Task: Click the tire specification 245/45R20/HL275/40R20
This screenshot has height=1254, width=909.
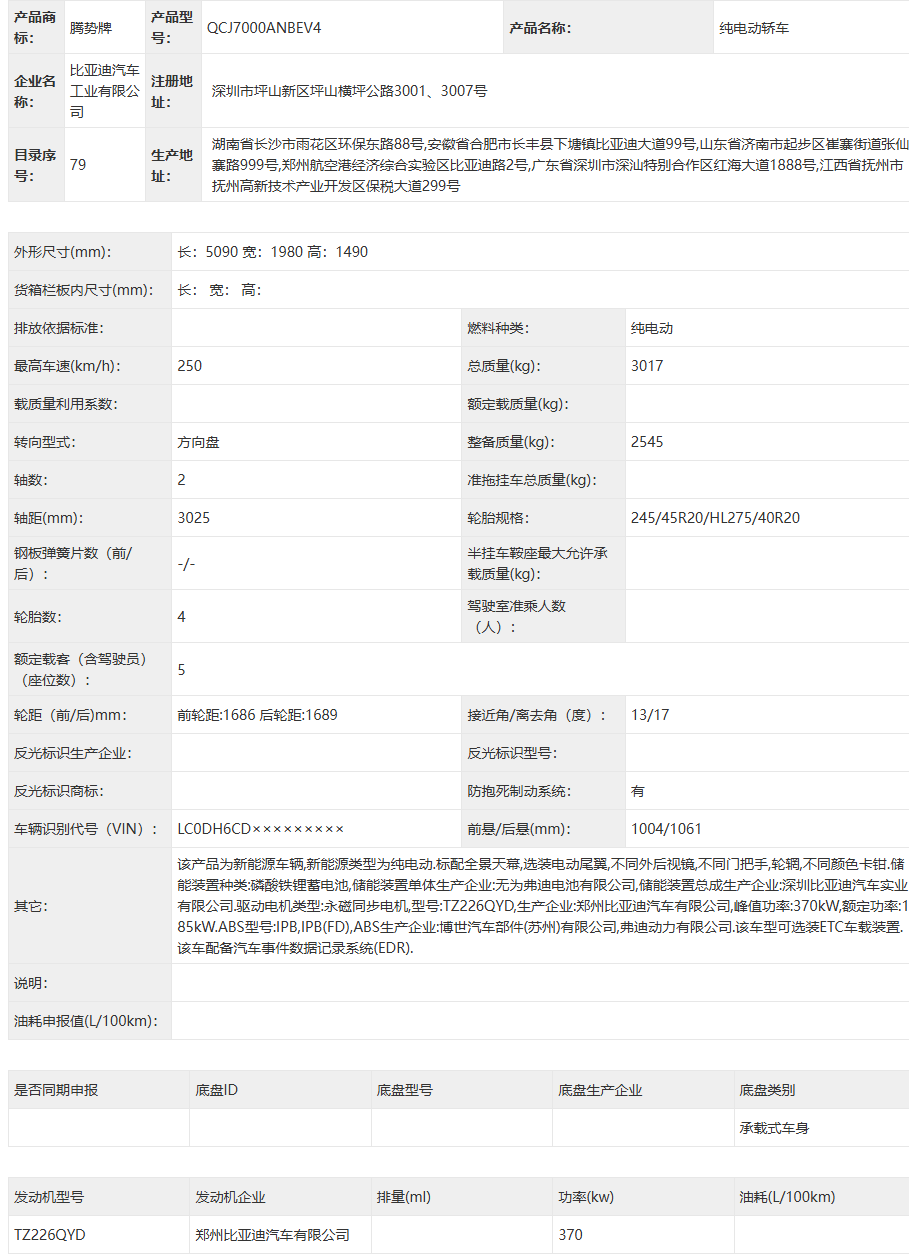Action: (x=715, y=518)
